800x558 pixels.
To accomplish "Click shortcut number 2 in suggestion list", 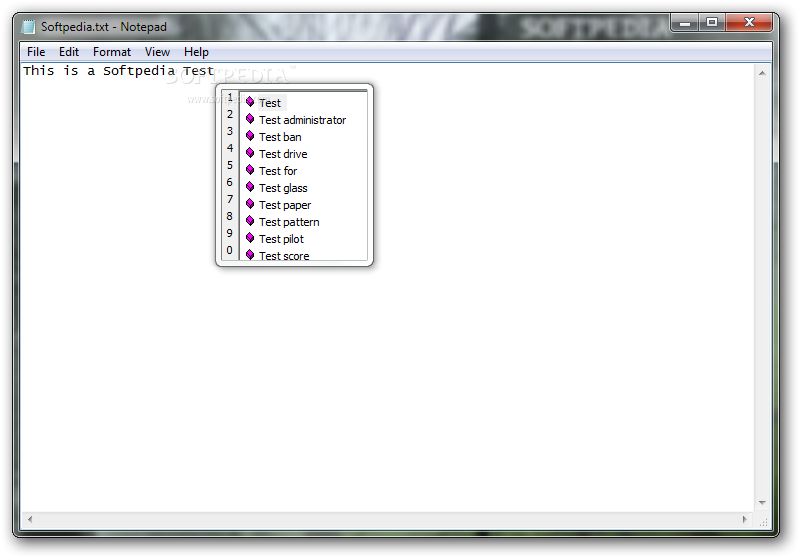I will coord(230,114).
